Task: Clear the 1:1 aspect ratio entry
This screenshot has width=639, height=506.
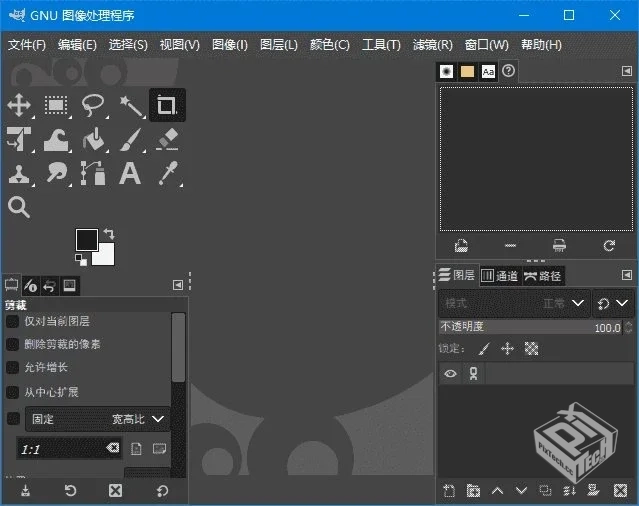Action: click(x=113, y=448)
